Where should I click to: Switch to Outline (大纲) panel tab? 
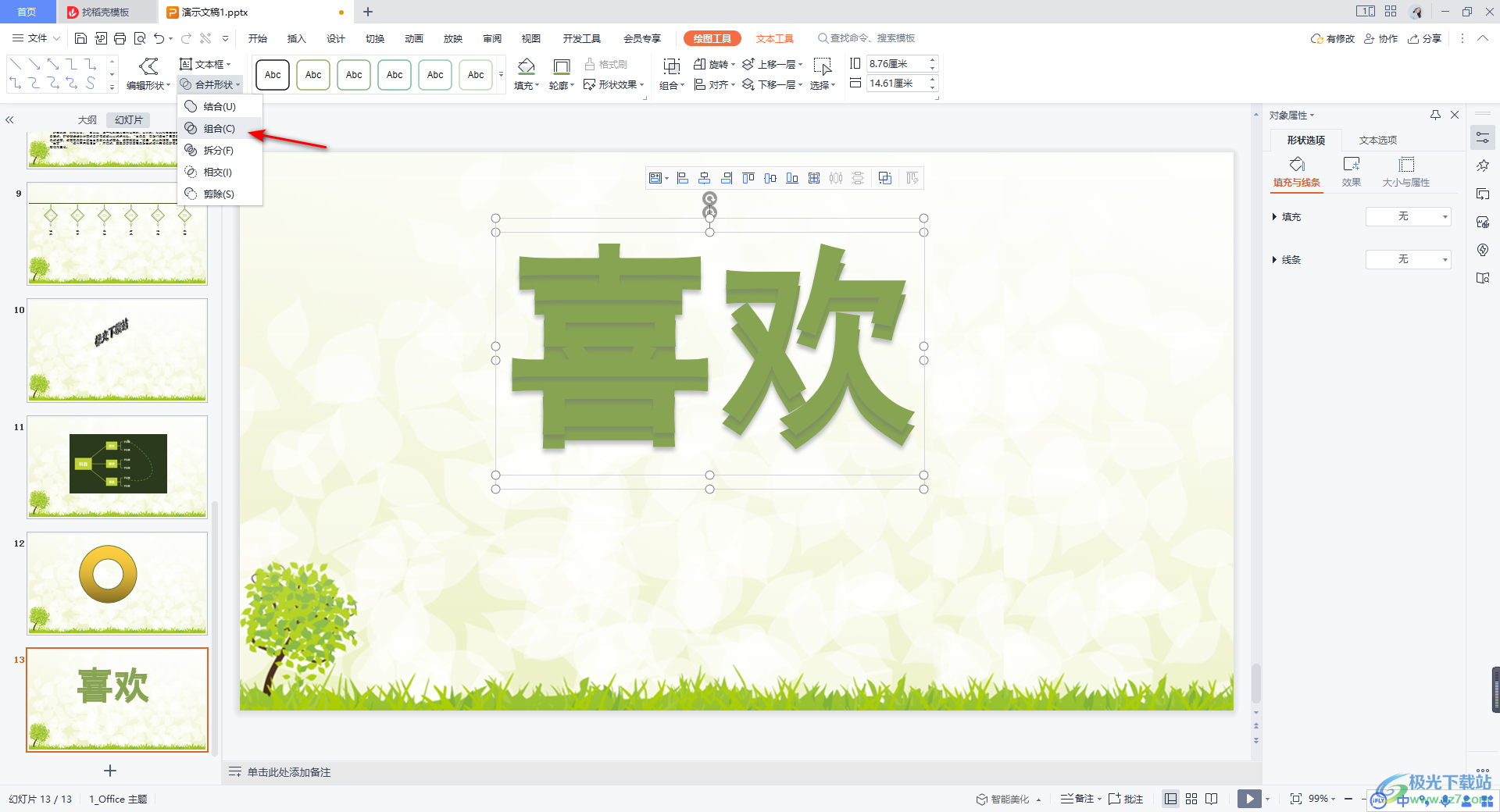(x=87, y=120)
